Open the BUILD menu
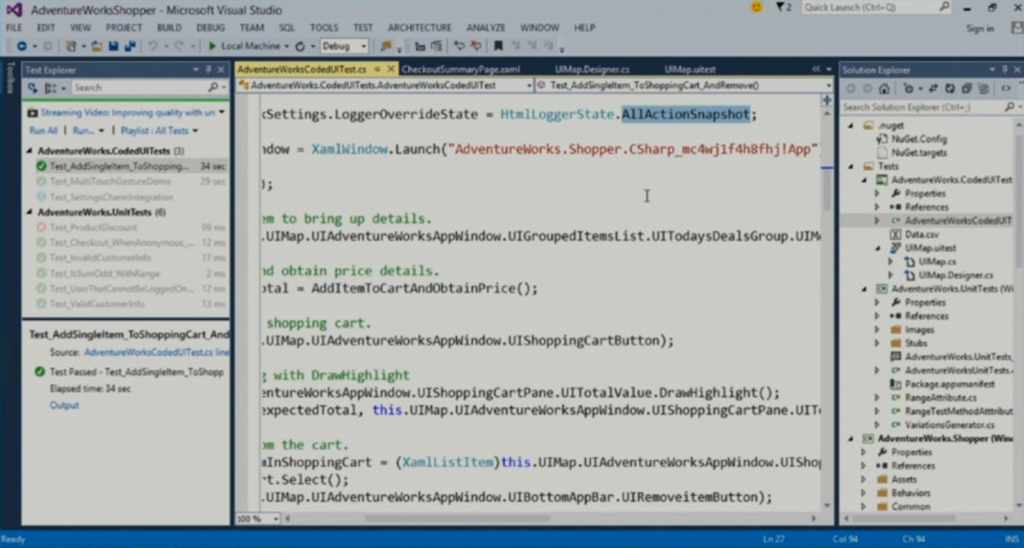 [169, 27]
